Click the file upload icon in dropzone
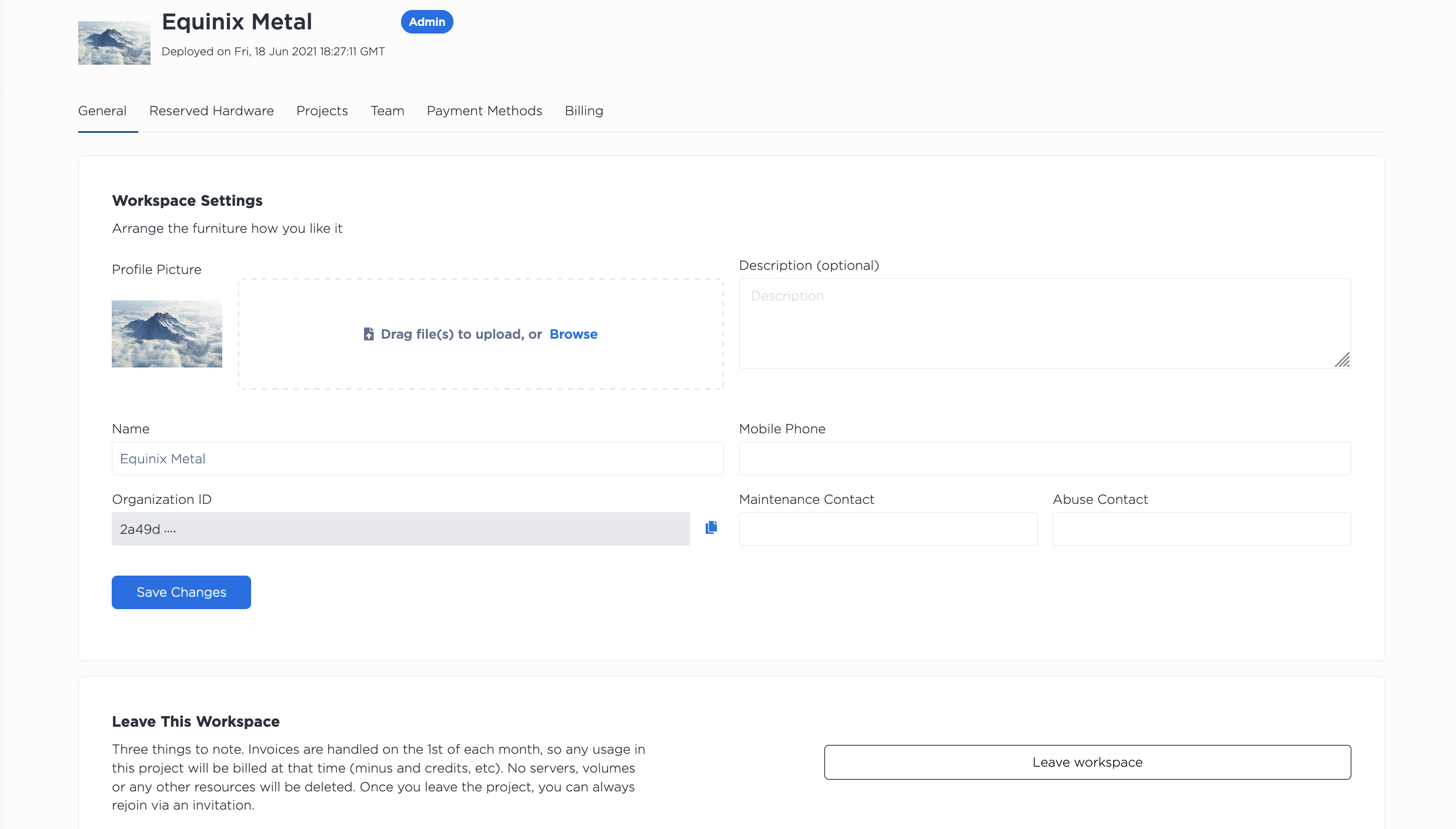The width and height of the screenshot is (1456, 829). [369, 334]
